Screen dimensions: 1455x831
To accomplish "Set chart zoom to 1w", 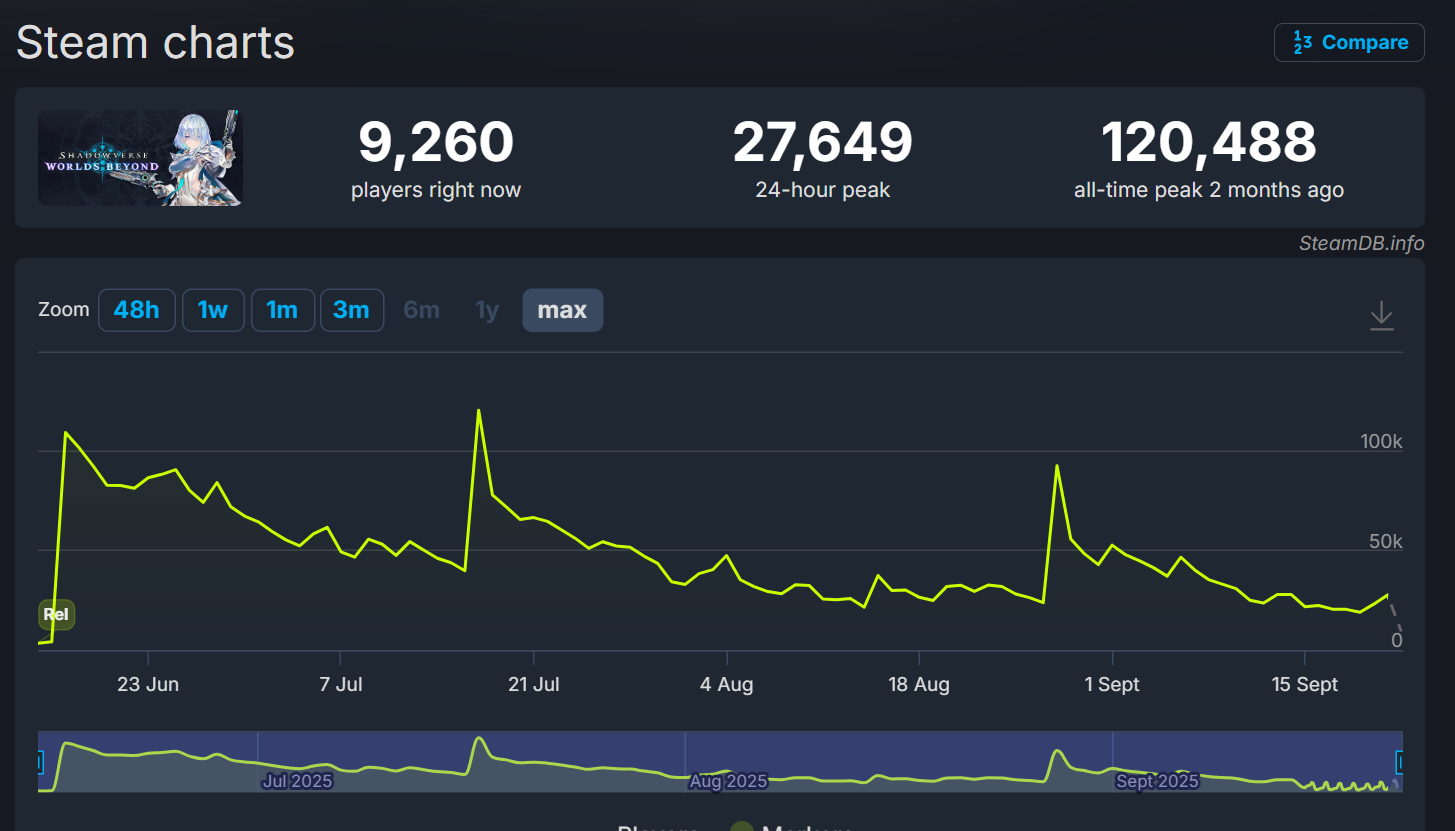I will click(213, 310).
